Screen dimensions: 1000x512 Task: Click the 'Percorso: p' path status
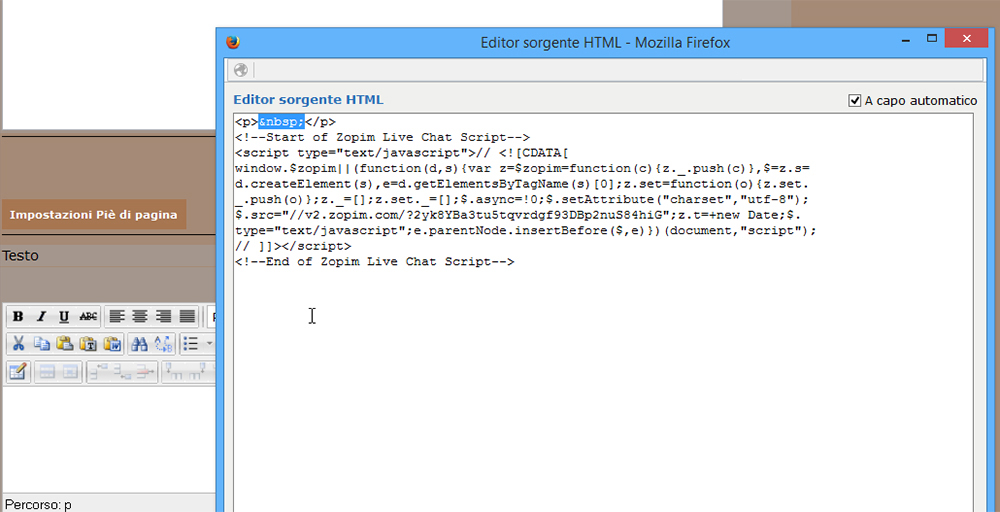tap(38, 504)
